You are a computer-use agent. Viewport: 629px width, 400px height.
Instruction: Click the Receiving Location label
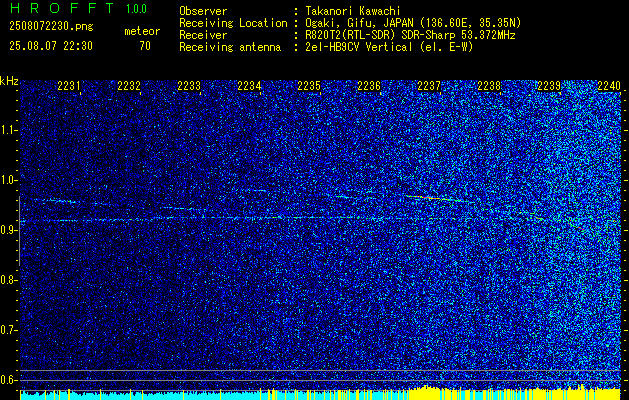coord(233,24)
